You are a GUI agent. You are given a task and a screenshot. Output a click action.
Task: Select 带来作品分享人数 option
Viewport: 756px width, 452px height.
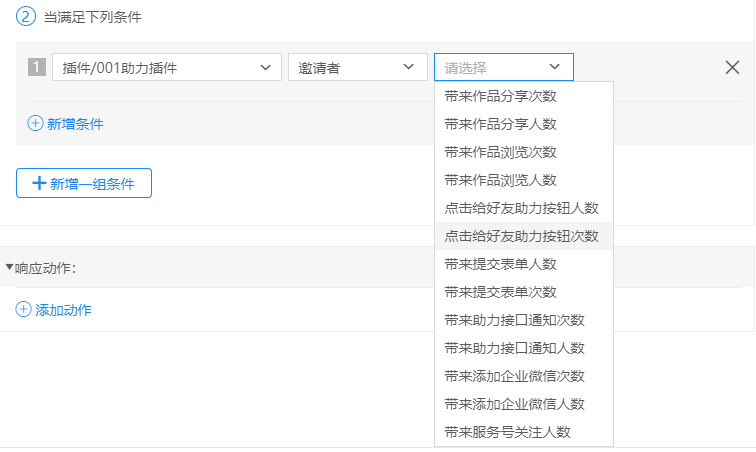point(524,124)
